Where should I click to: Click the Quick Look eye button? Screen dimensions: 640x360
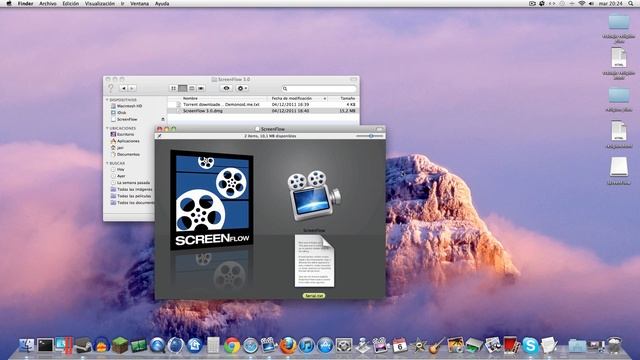click(x=227, y=88)
